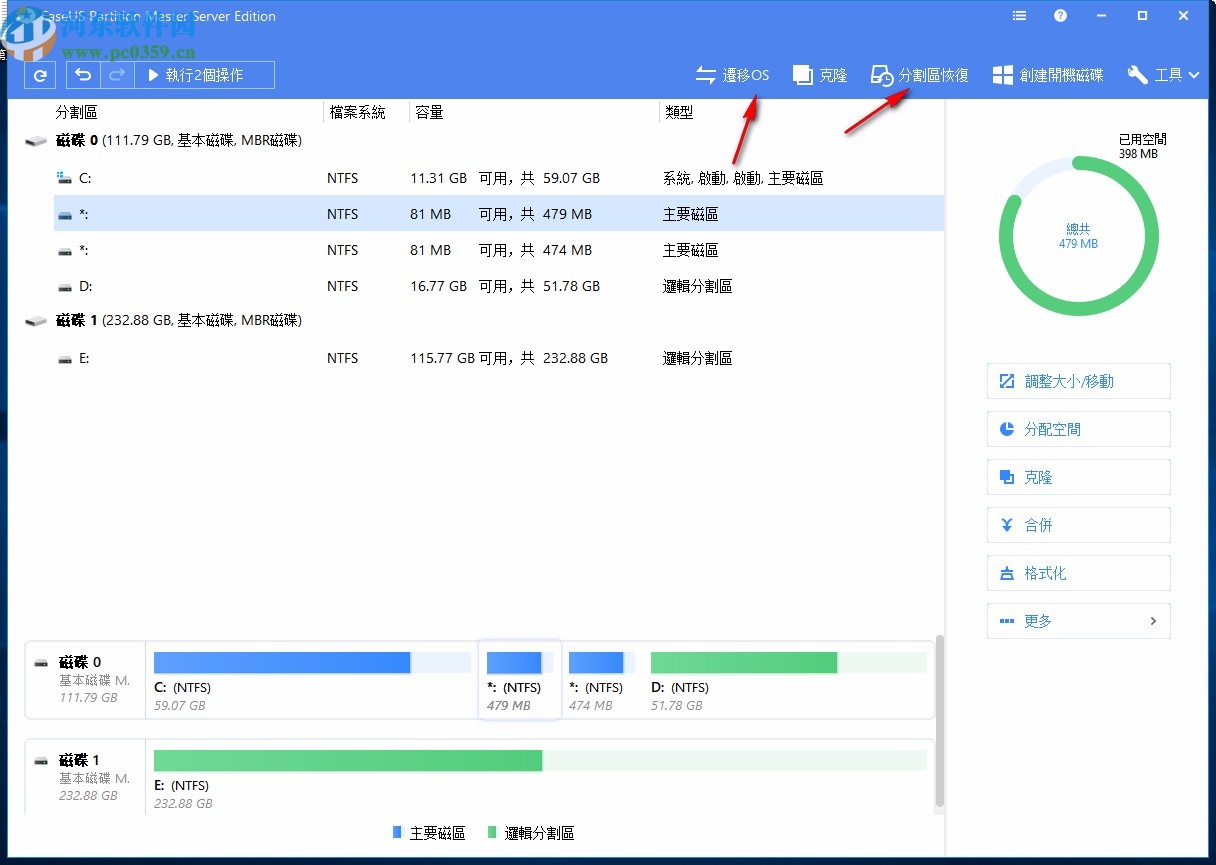Undo the last operation
The height and width of the screenshot is (865, 1216).
(x=83, y=74)
